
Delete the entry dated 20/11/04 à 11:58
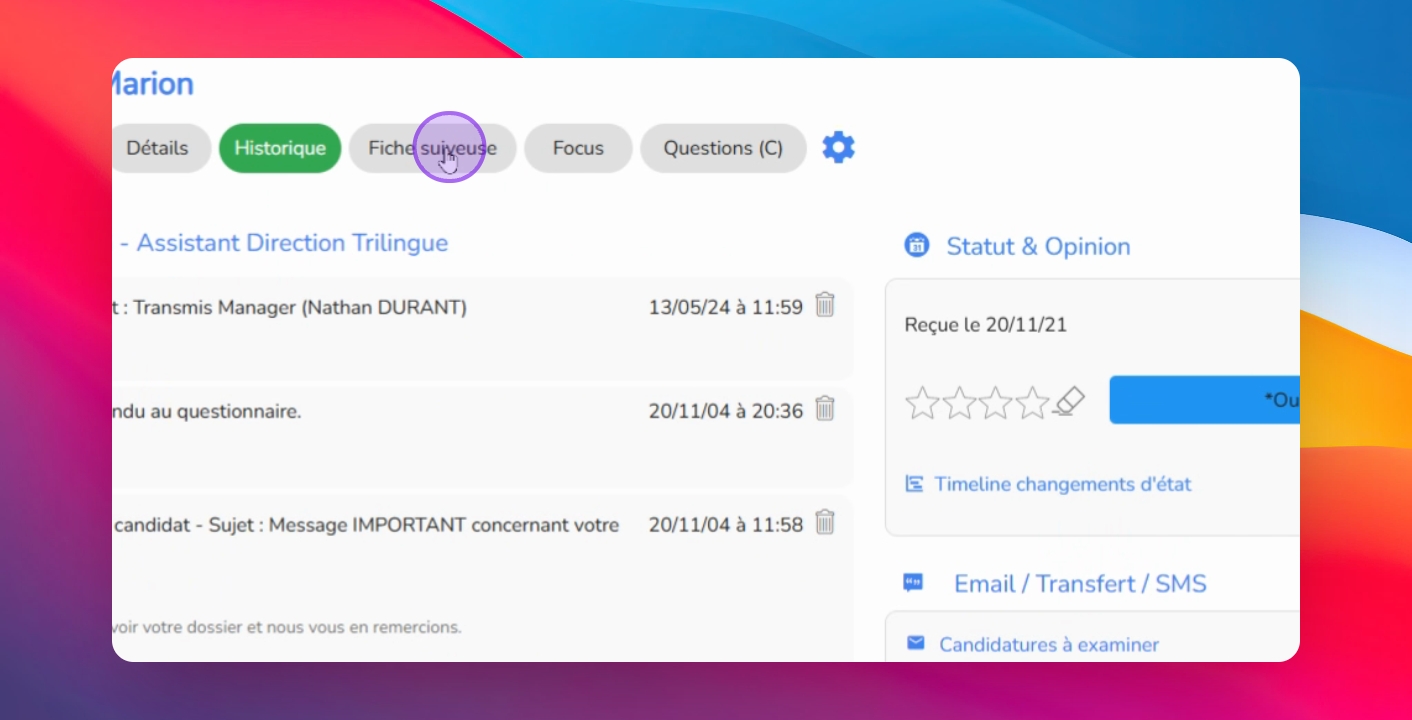[x=825, y=522]
